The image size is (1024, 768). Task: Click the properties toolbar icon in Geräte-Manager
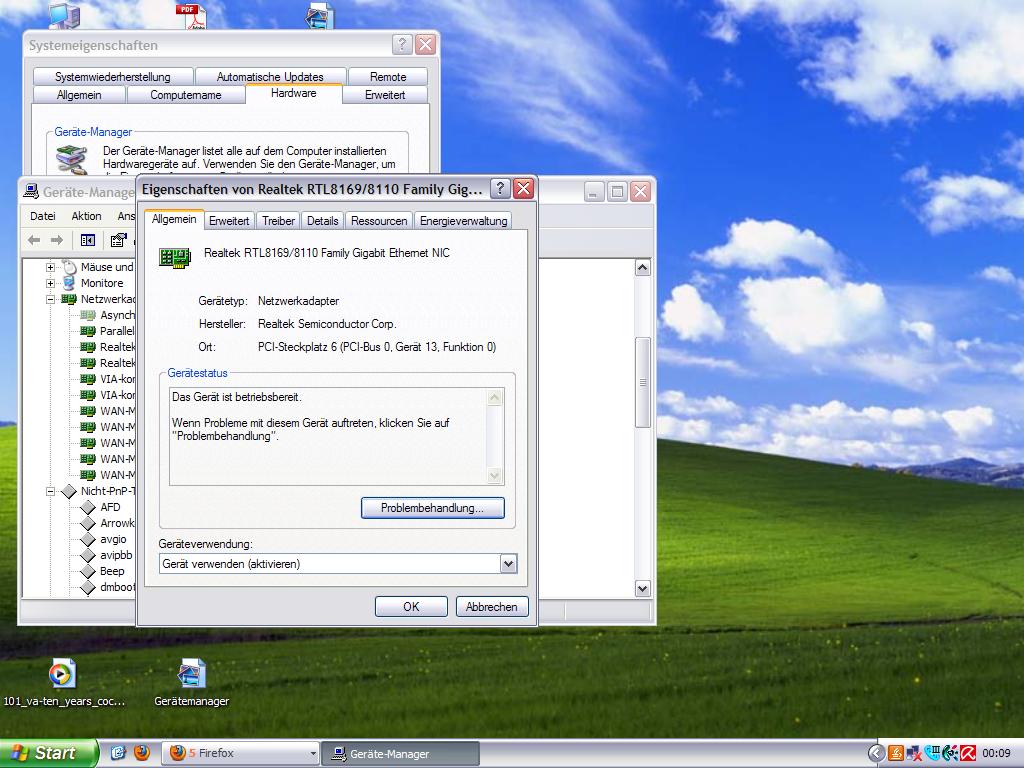[118, 240]
